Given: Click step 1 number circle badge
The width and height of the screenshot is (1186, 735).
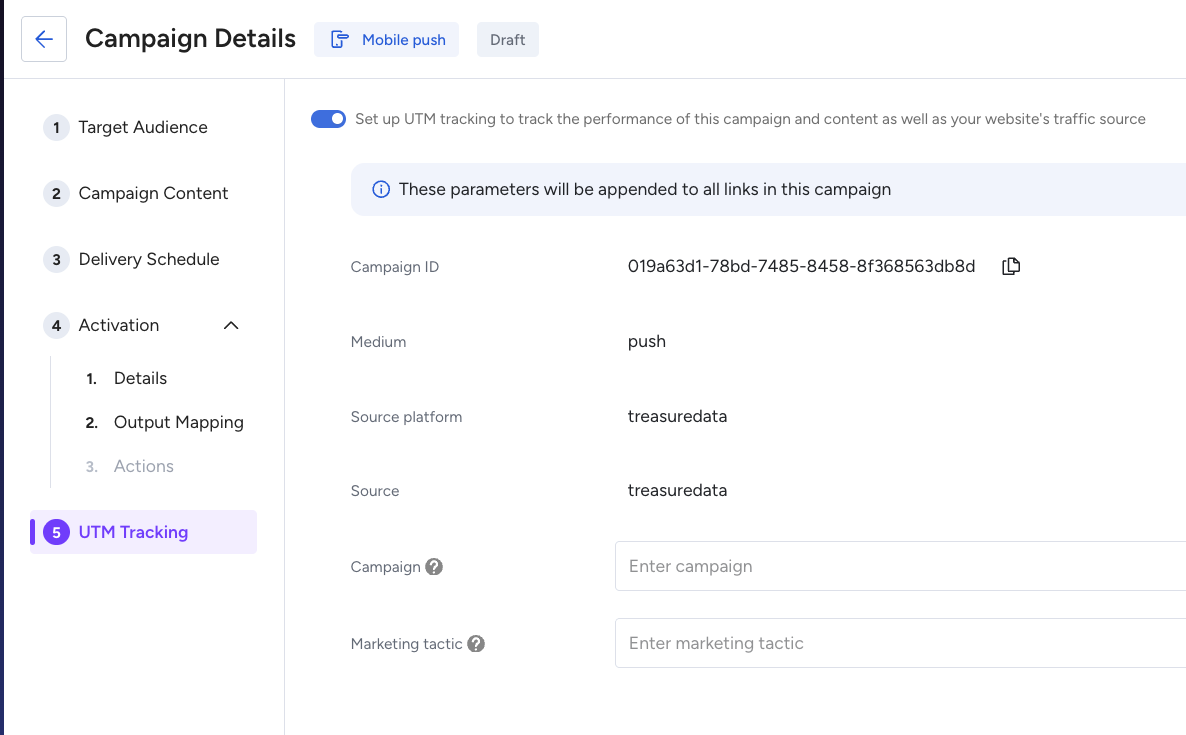Looking at the screenshot, I should (56, 128).
